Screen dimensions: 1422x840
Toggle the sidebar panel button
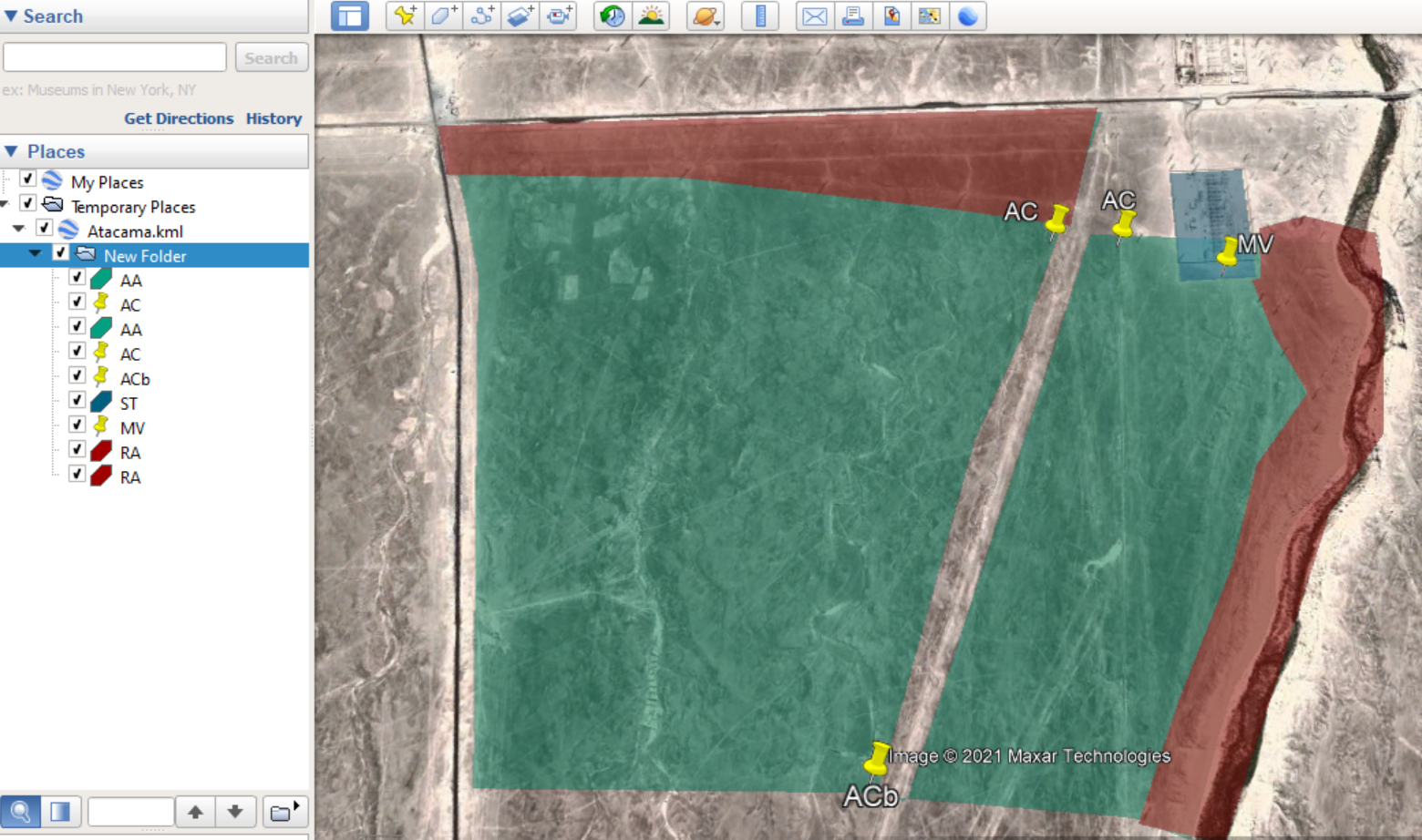point(348,15)
